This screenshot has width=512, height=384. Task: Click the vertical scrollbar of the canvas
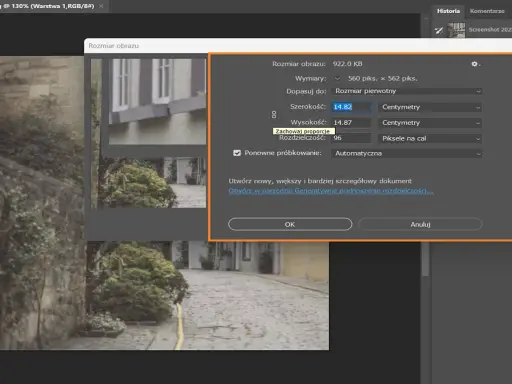coord(425,260)
